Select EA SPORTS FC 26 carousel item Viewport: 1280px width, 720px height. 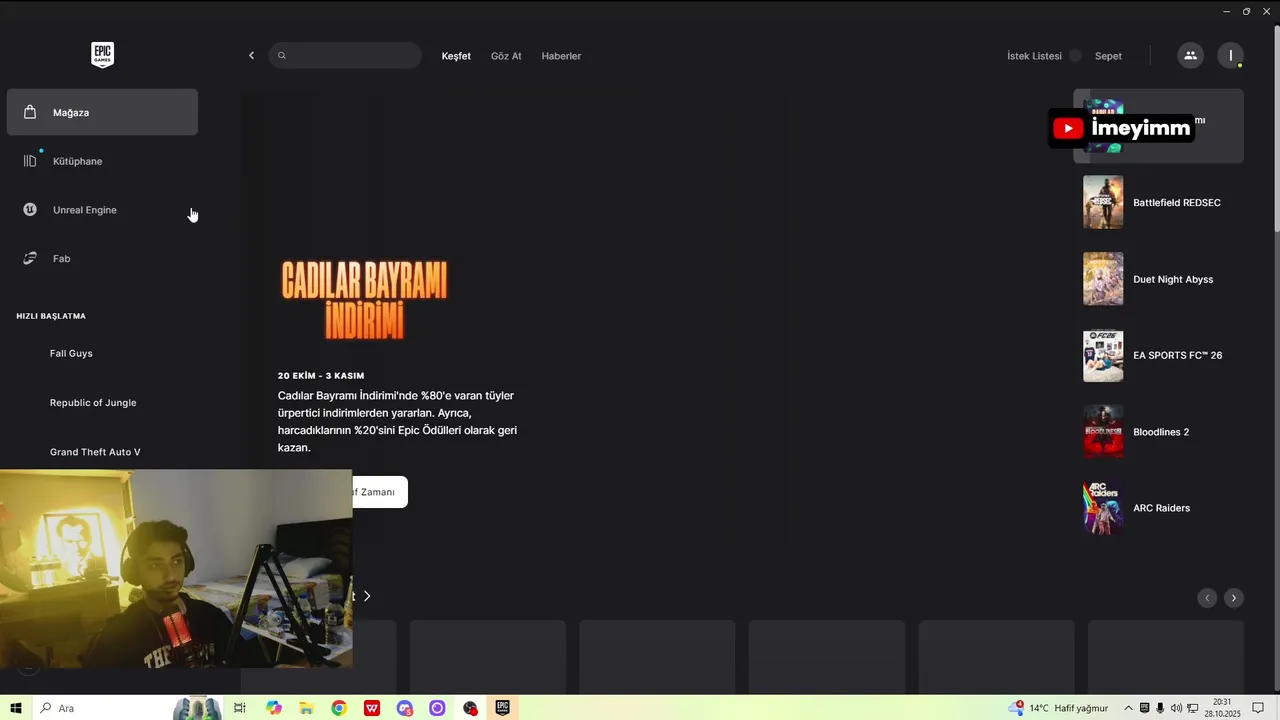1158,355
